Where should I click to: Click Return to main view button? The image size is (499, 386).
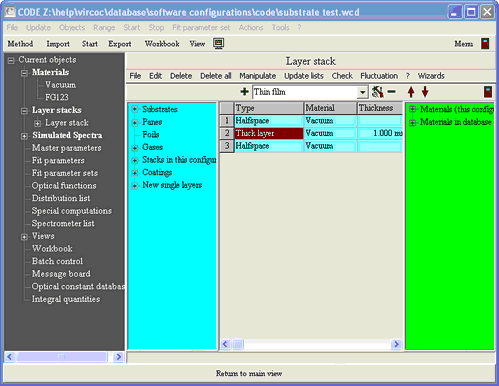(249, 373)
